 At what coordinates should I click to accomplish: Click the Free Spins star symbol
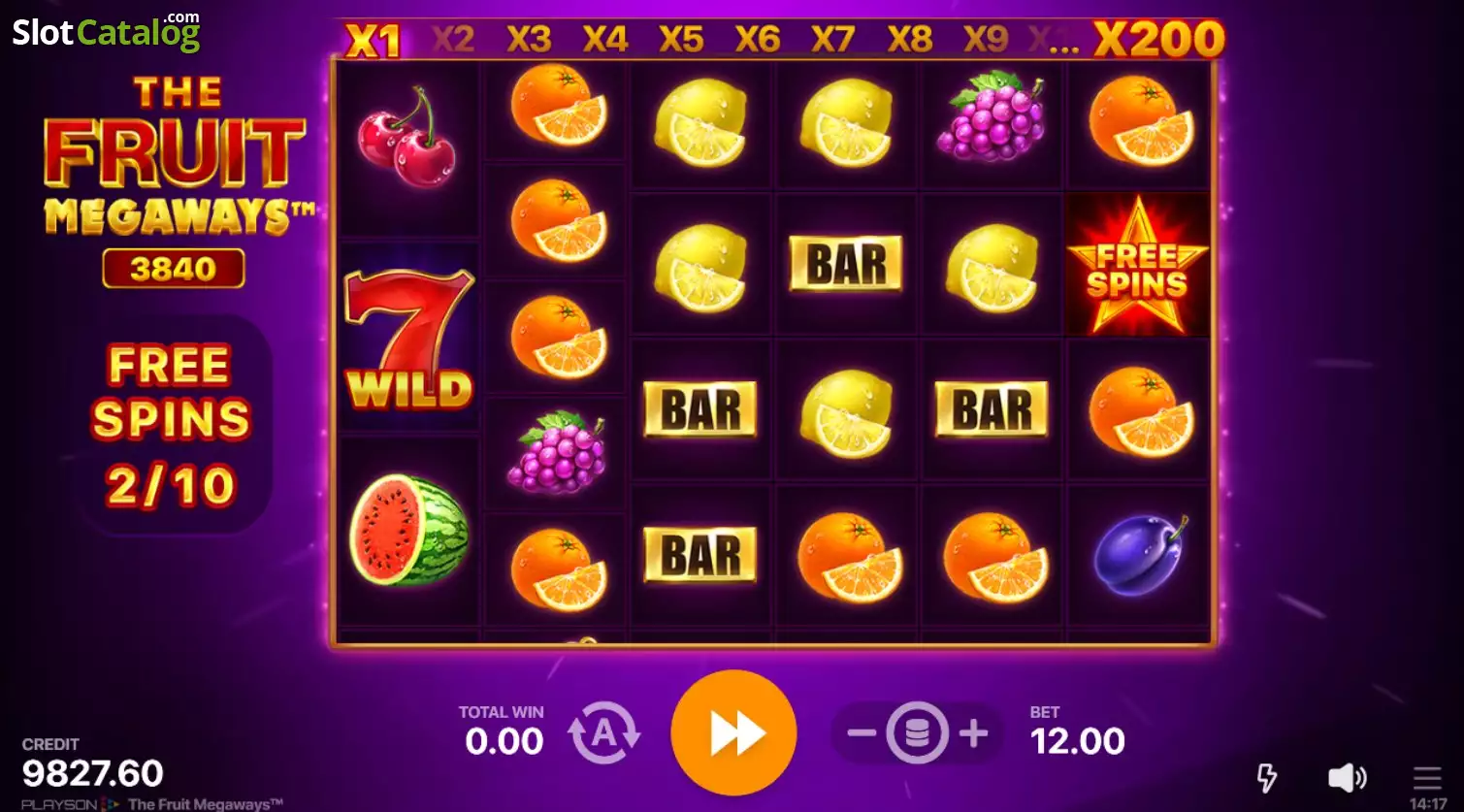coord(1138,265)
